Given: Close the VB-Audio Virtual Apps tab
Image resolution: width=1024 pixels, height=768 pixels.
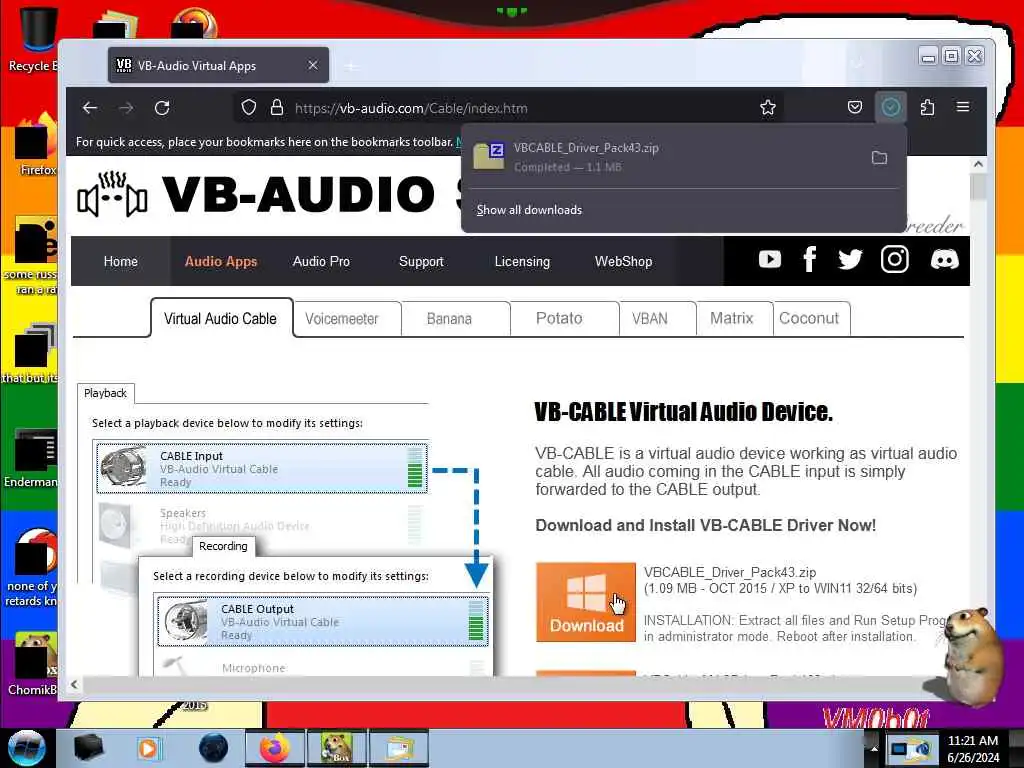Looking at the screenshot, I should point(313,65).
